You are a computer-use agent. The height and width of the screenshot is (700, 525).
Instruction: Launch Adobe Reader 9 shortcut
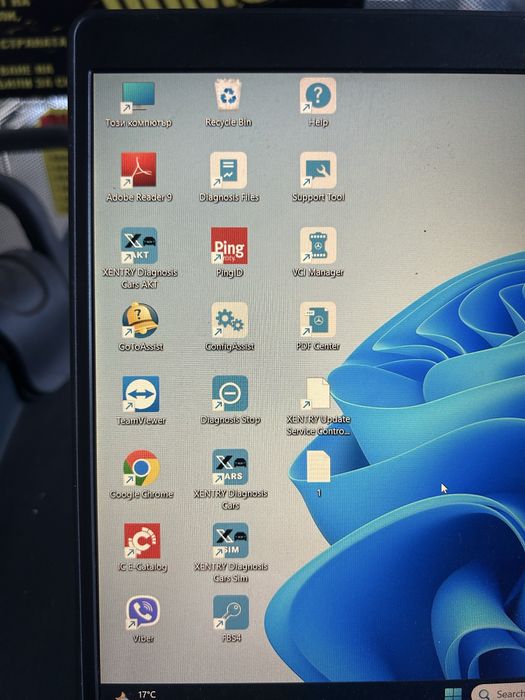[x=138, y=170]
